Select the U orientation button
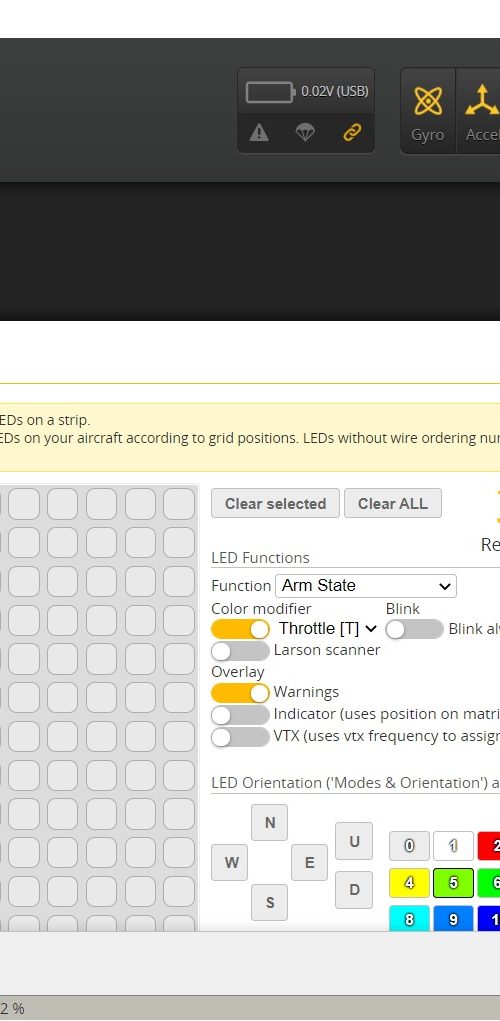 click(354, 841)
